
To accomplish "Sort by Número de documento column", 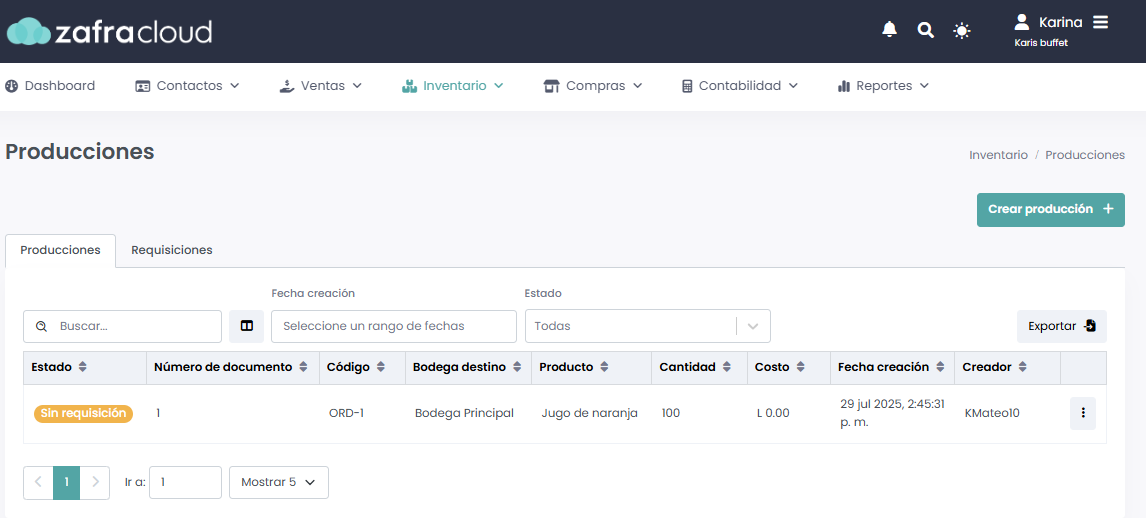I will tap(231, 367).
